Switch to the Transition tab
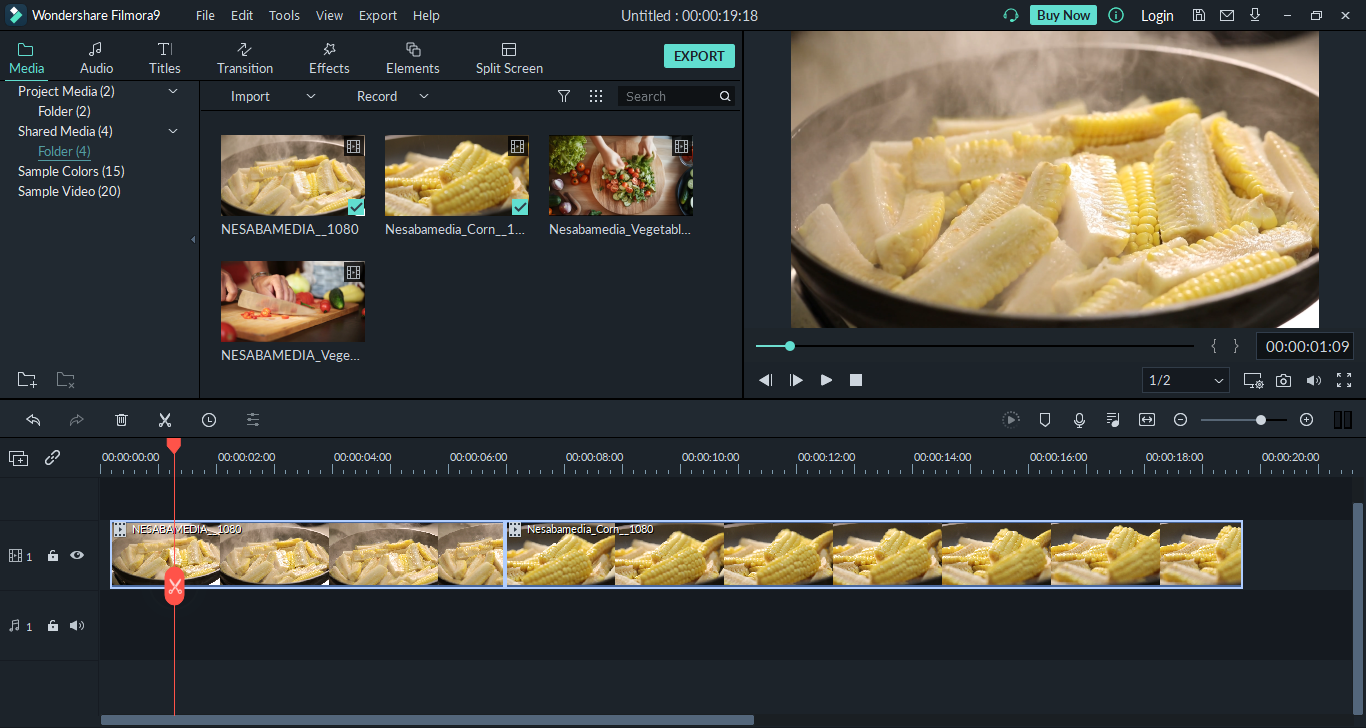The width and height of the screenshot is (1366, 728). pos(245,58)
